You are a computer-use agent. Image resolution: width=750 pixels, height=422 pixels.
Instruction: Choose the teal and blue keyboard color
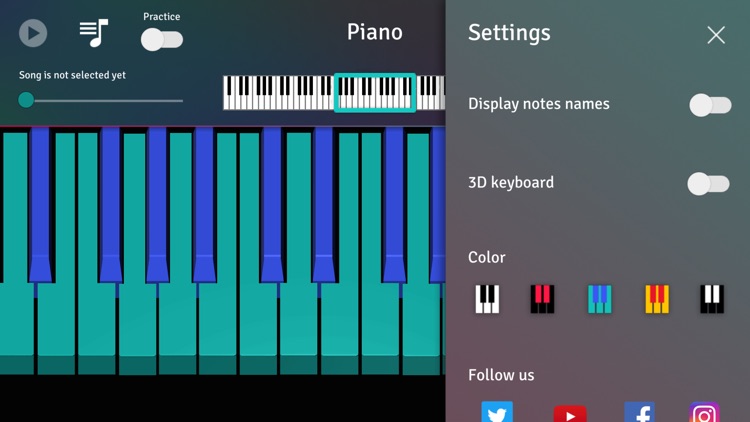pyautogui.click(x=600, y=299)
